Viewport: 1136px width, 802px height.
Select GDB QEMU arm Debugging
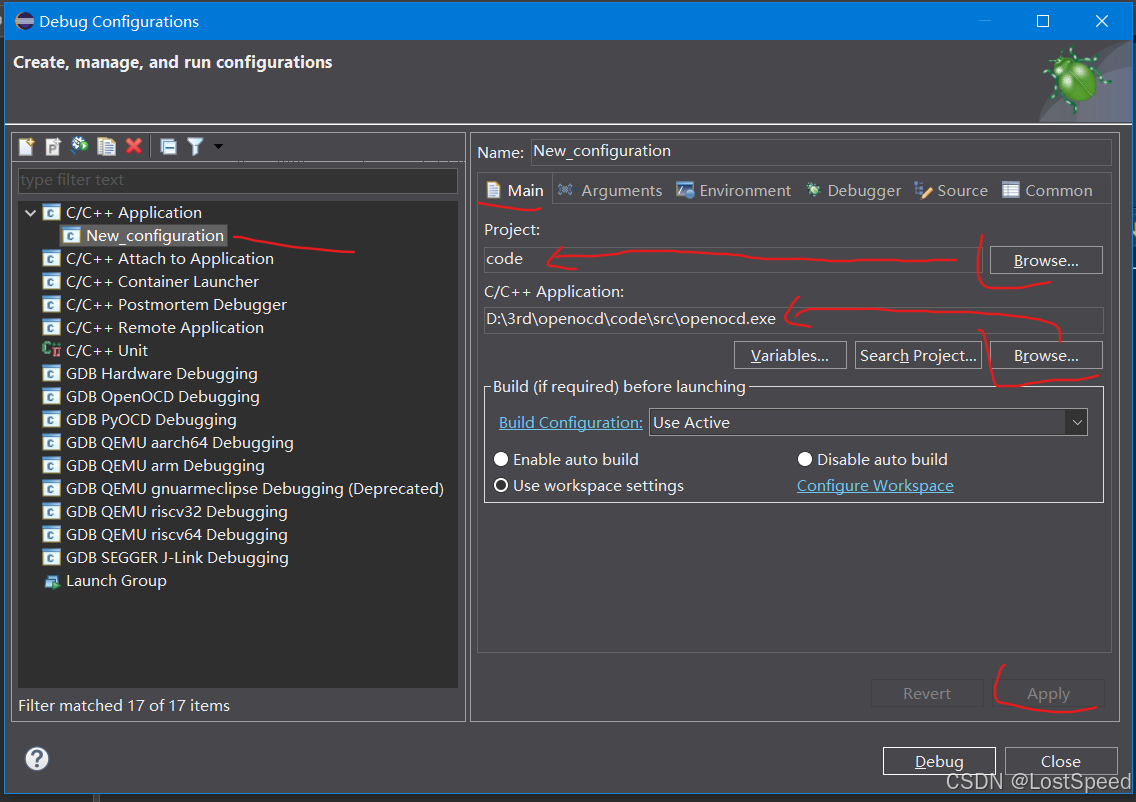point(165,466)
